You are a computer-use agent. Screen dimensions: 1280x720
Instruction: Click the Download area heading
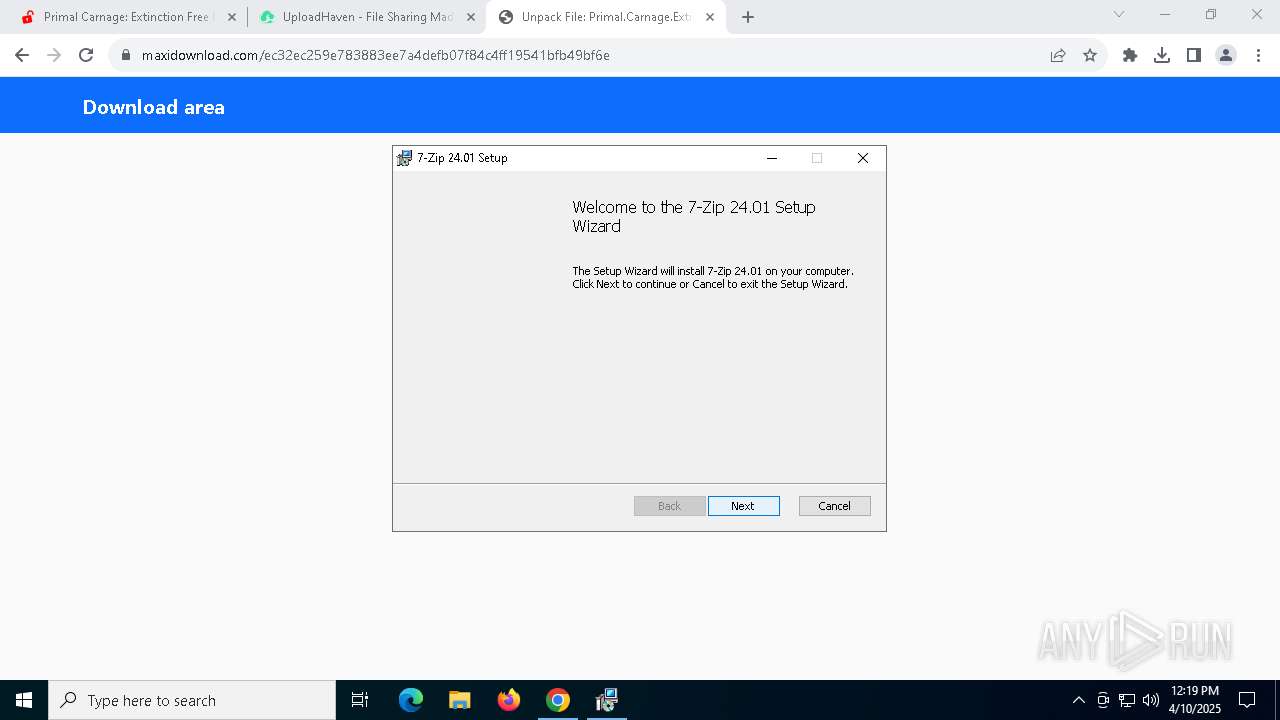pyautogui.click(x=154, y=107)
